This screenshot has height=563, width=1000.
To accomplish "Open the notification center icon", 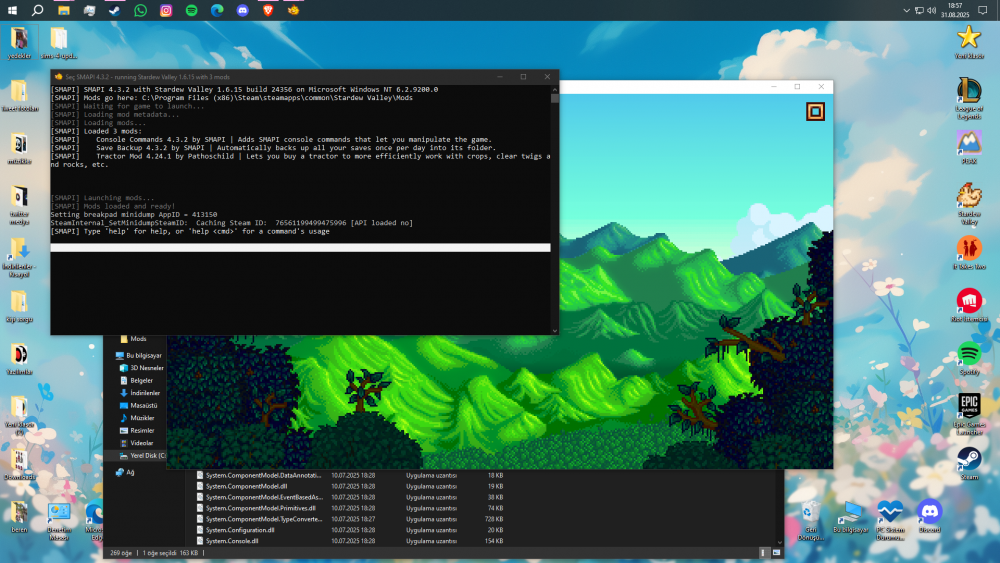I will click(982, 10).
